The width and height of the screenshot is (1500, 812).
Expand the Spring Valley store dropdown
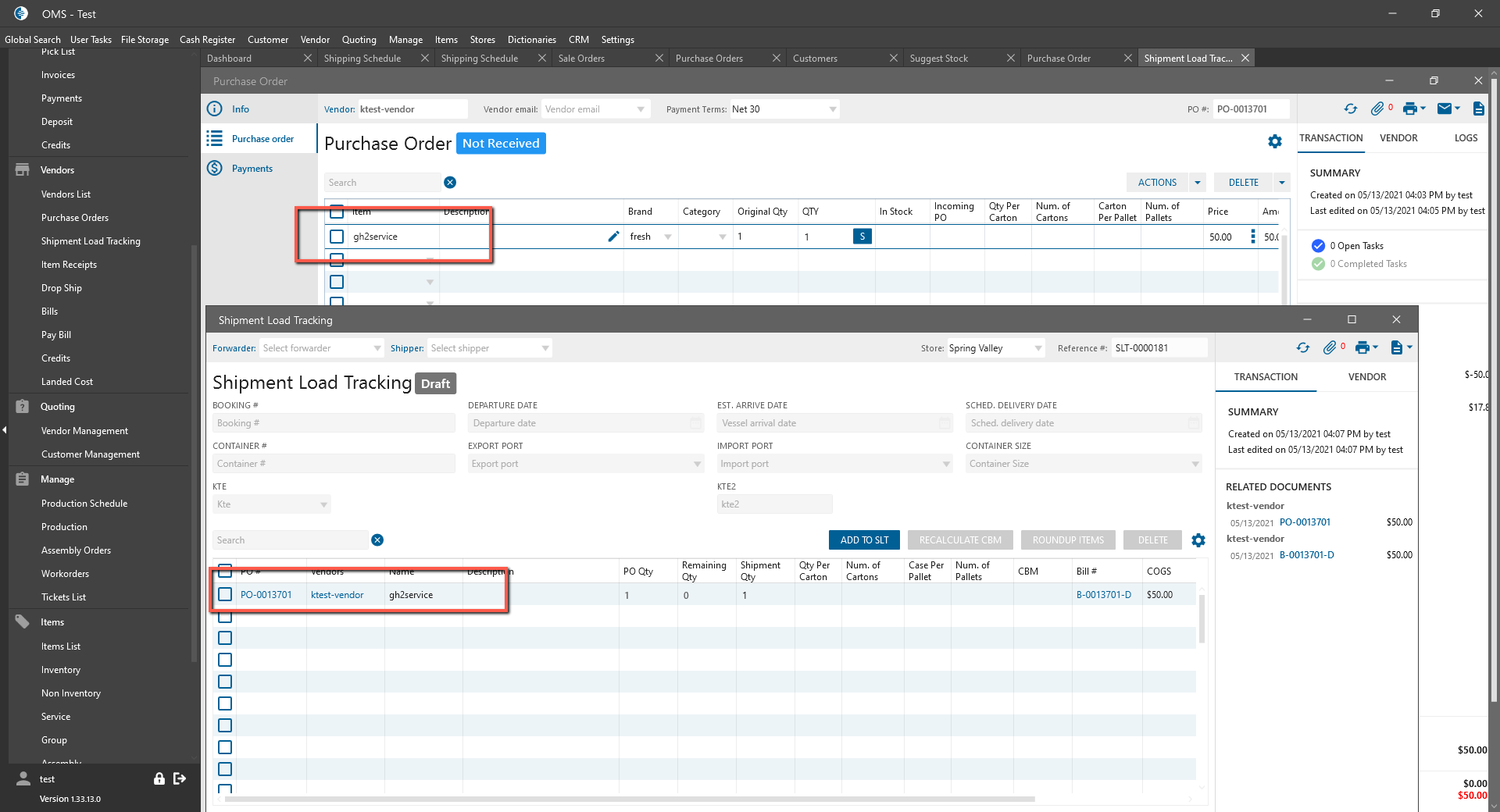click(1038, 348)
